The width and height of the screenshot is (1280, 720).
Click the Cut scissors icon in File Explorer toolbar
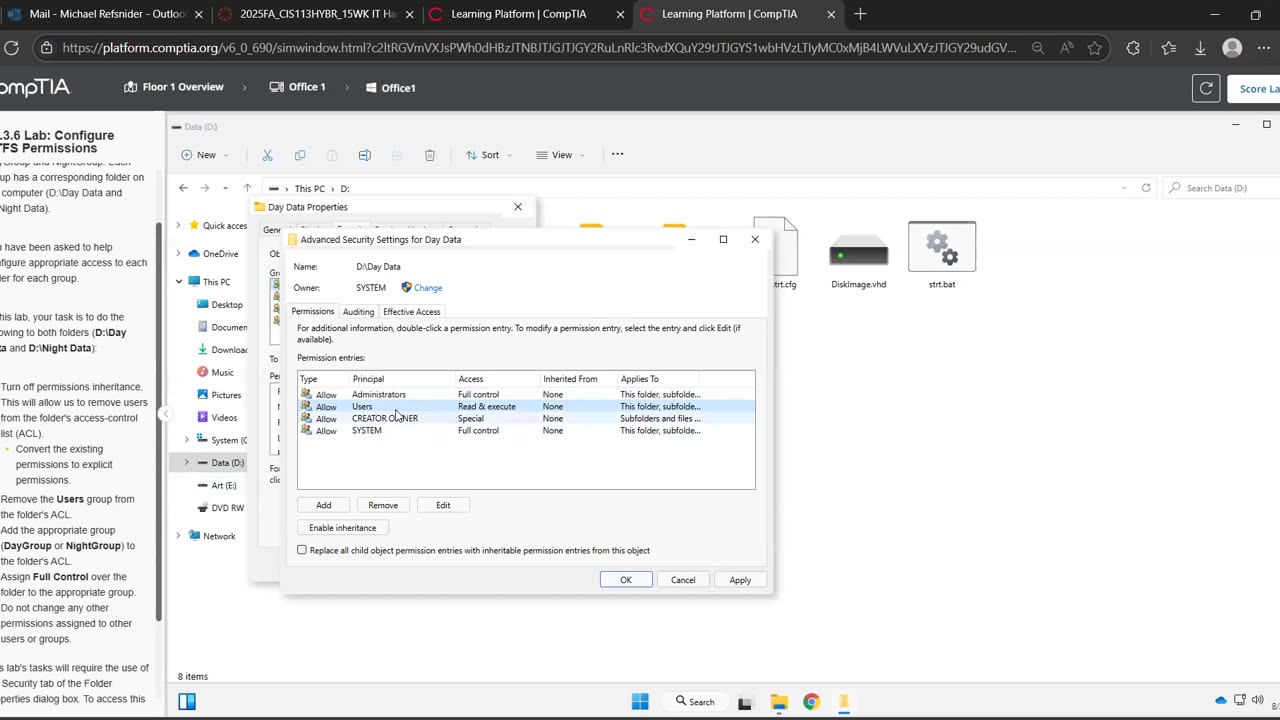pos(267,155)
